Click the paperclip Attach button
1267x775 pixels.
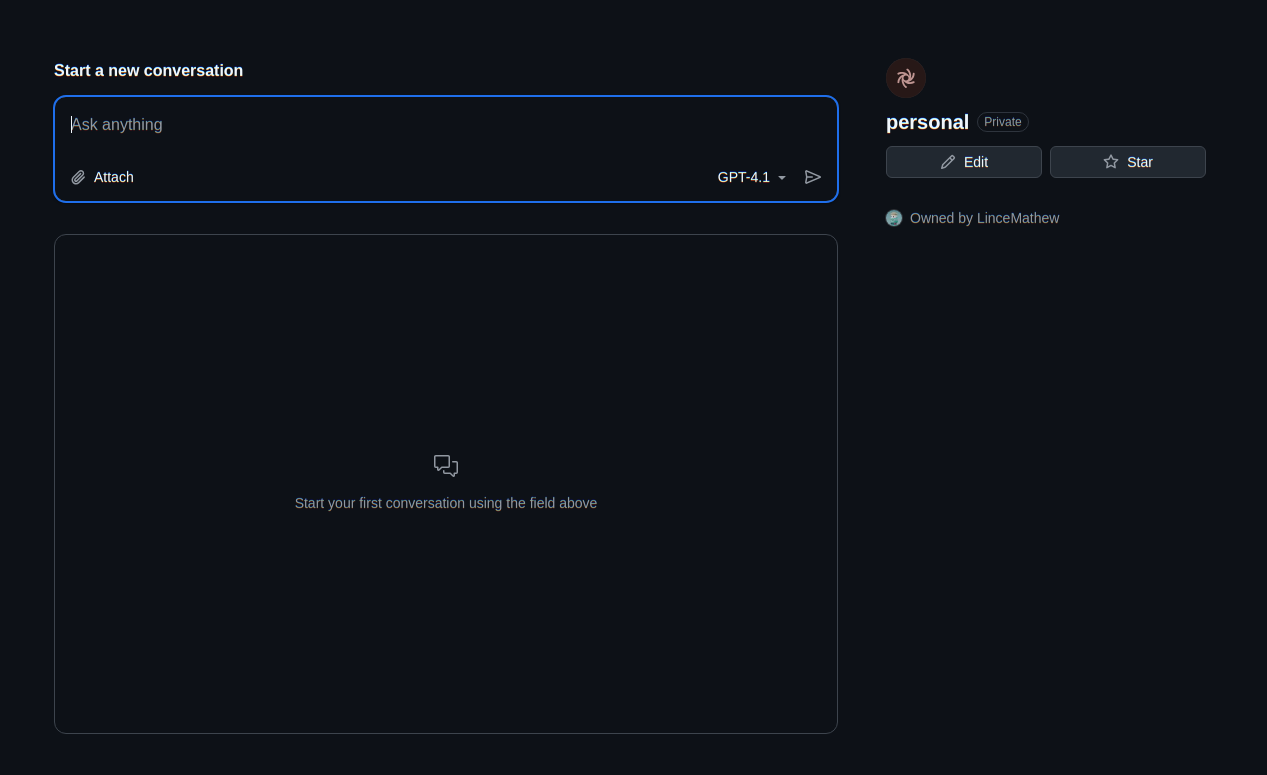click(x=102, y=177)
